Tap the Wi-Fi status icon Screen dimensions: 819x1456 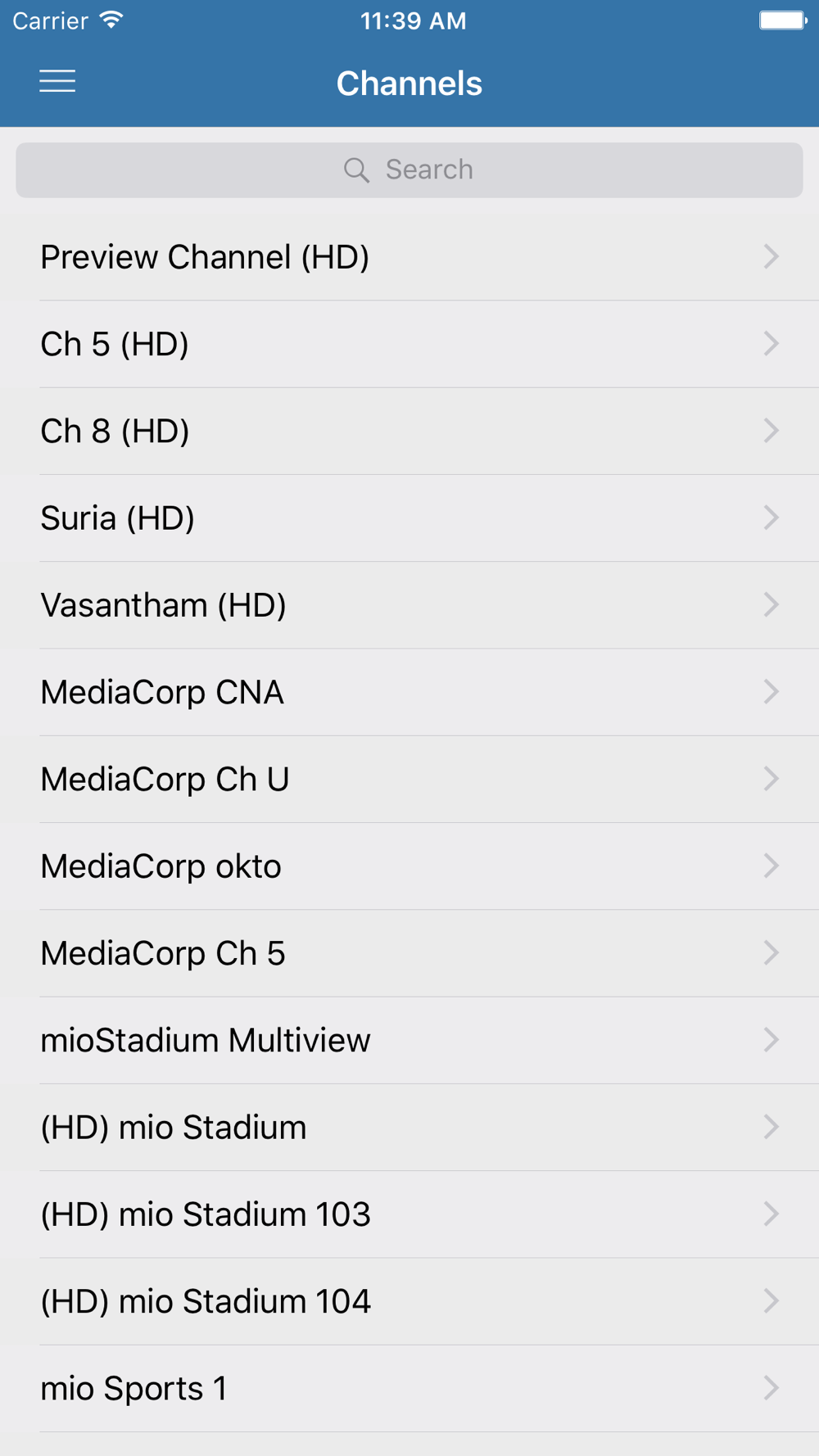tap(111, 20)
